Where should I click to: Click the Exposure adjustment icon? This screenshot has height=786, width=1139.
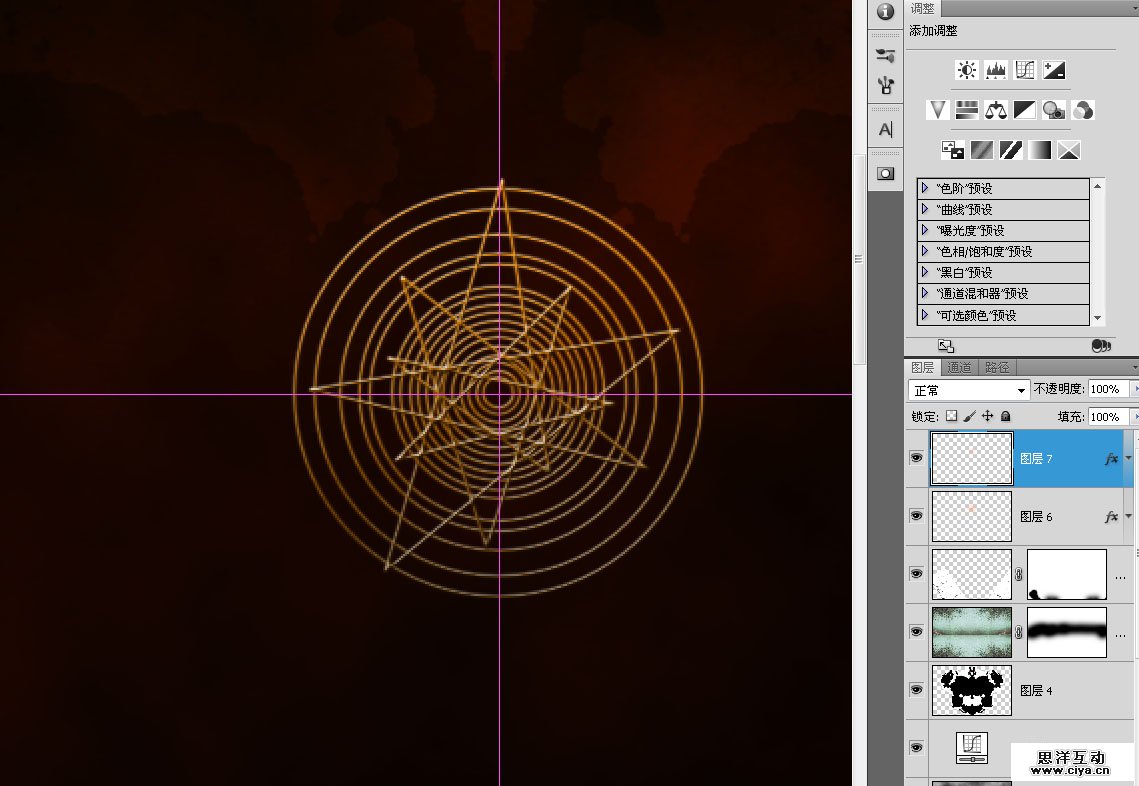[1054, 70]
